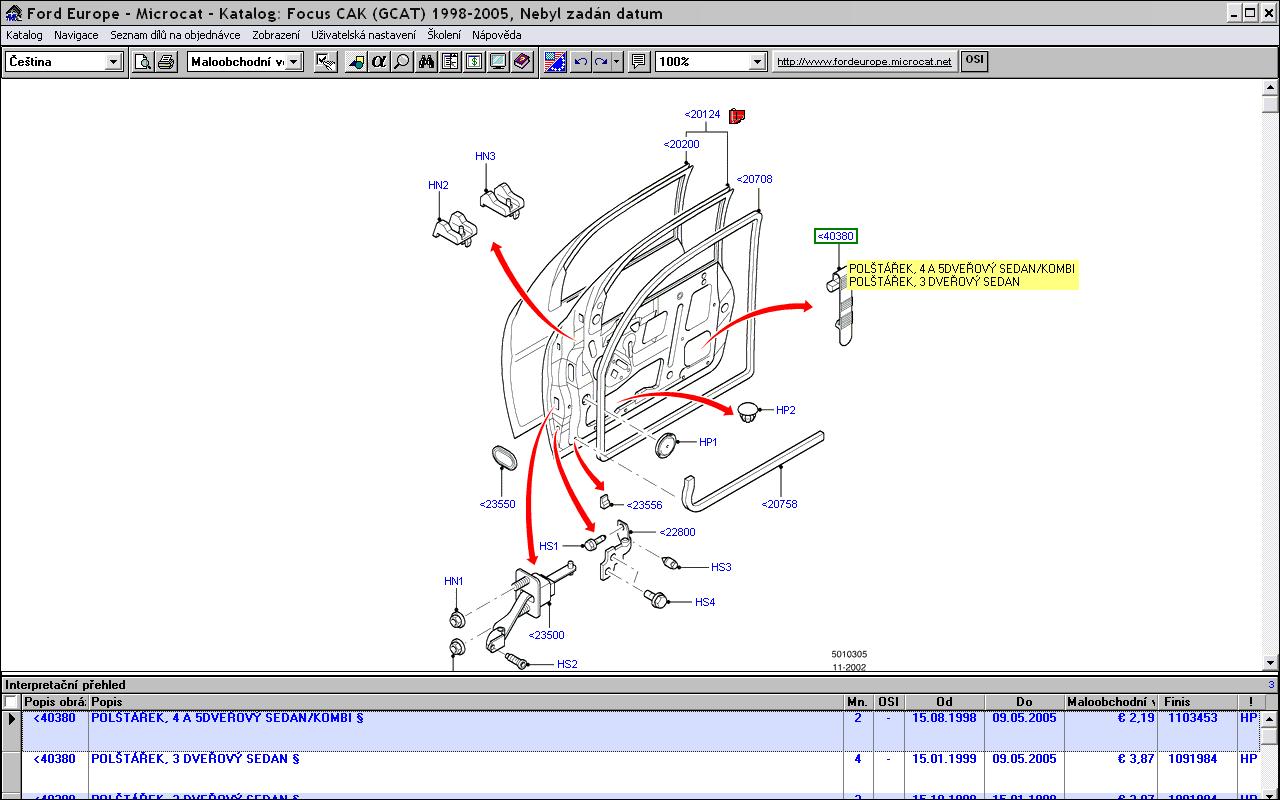
Task: Select the first 40380 row marker
Action: (11, 719)
